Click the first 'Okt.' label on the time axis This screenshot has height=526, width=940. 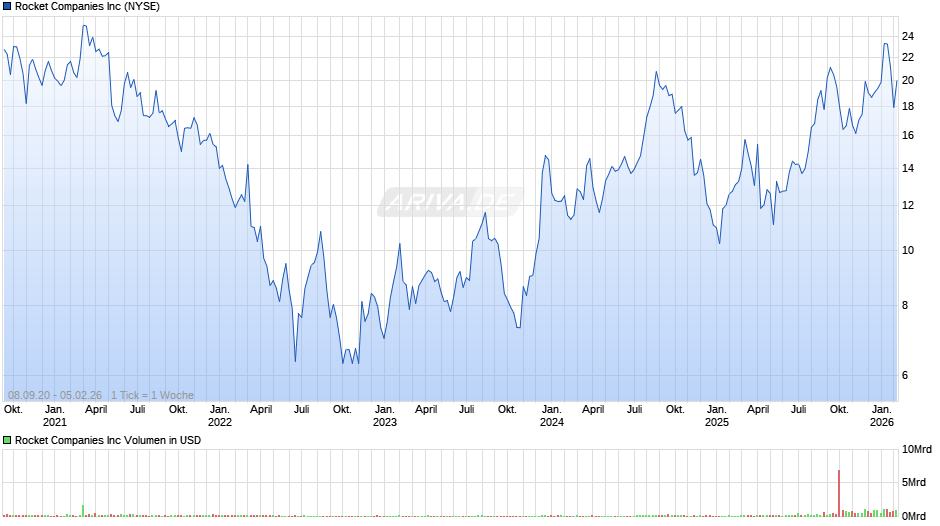coord(13,409)
